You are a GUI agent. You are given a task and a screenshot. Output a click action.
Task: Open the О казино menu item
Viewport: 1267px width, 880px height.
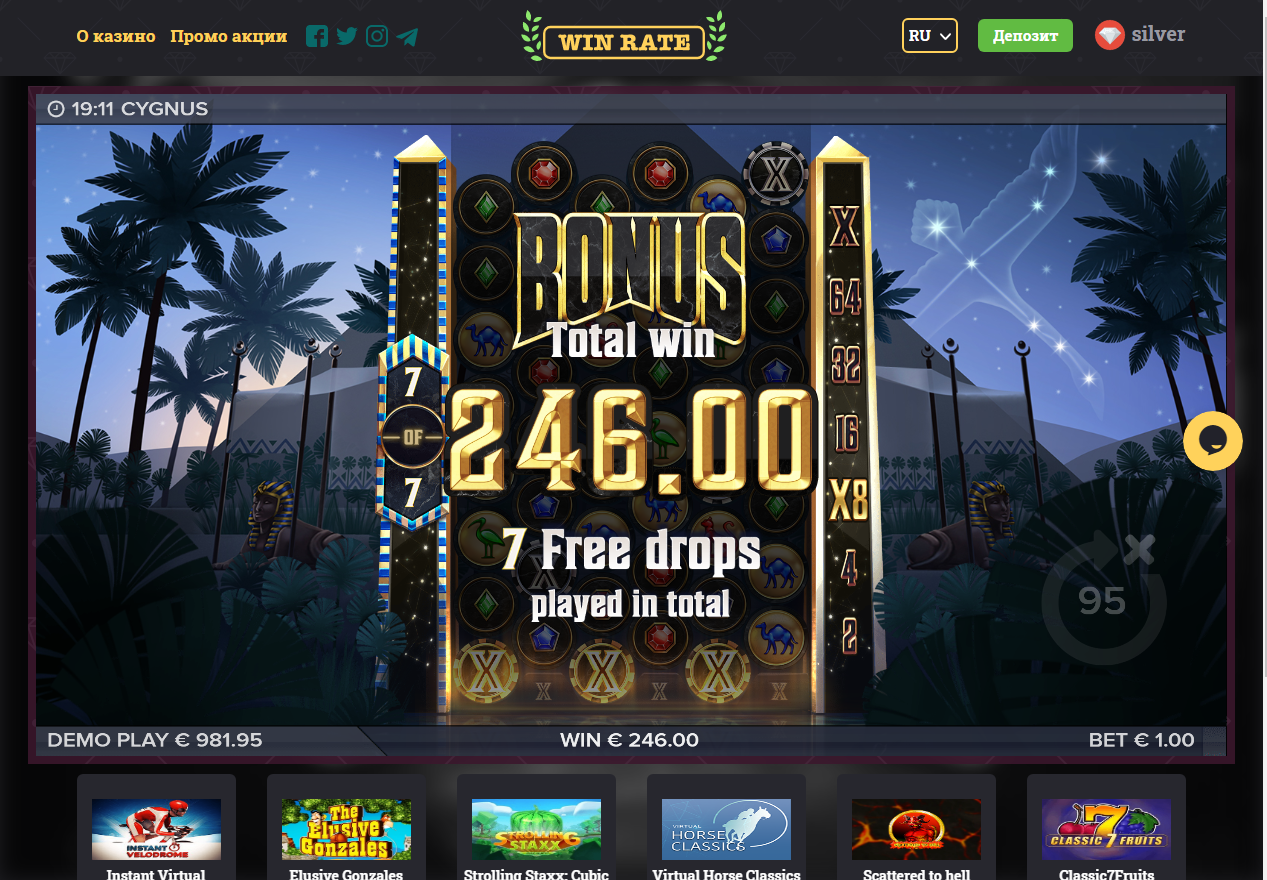click(116, 36)
